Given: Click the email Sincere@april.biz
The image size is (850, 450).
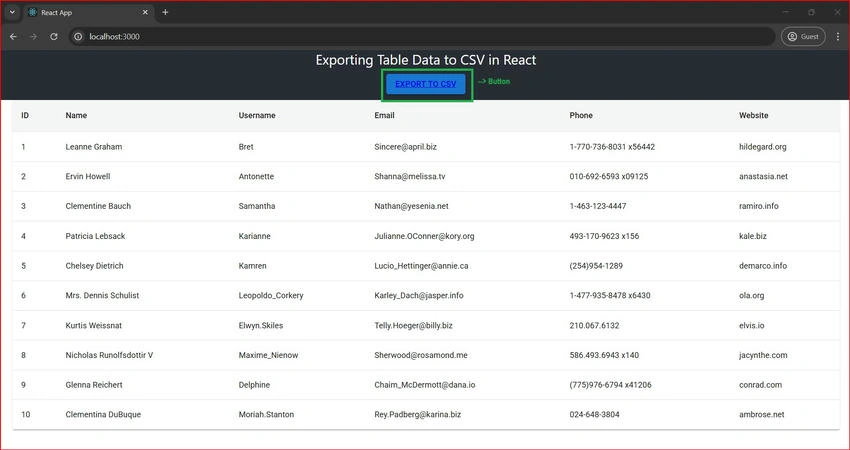Looking at the screenshot, I should pos(405,146).
